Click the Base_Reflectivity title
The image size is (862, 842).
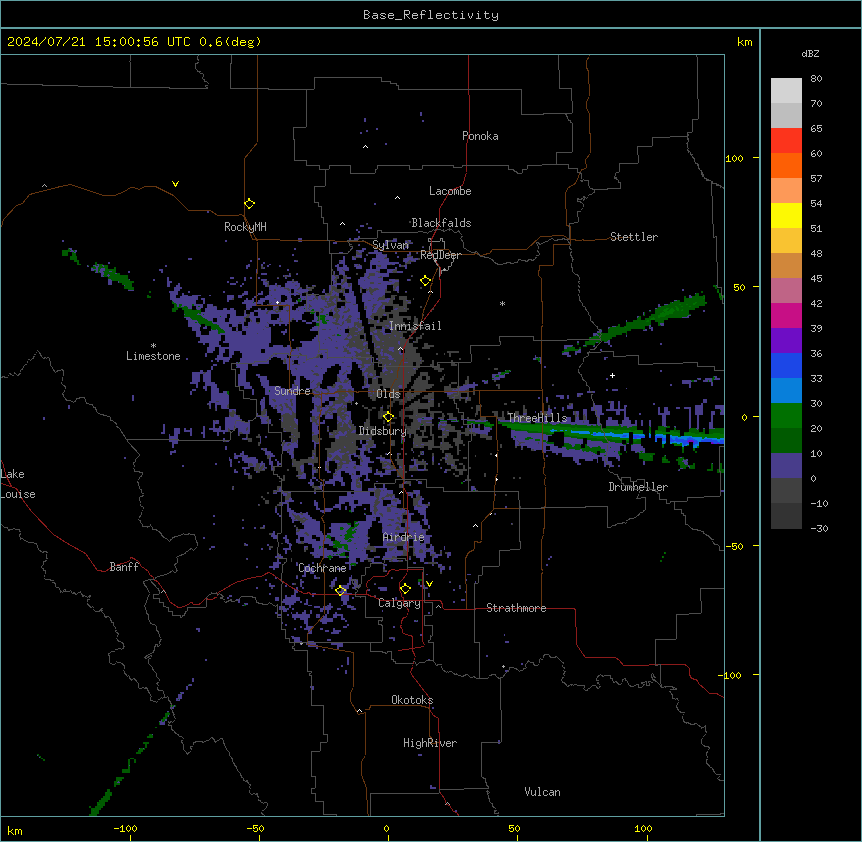tap(431, 15)
